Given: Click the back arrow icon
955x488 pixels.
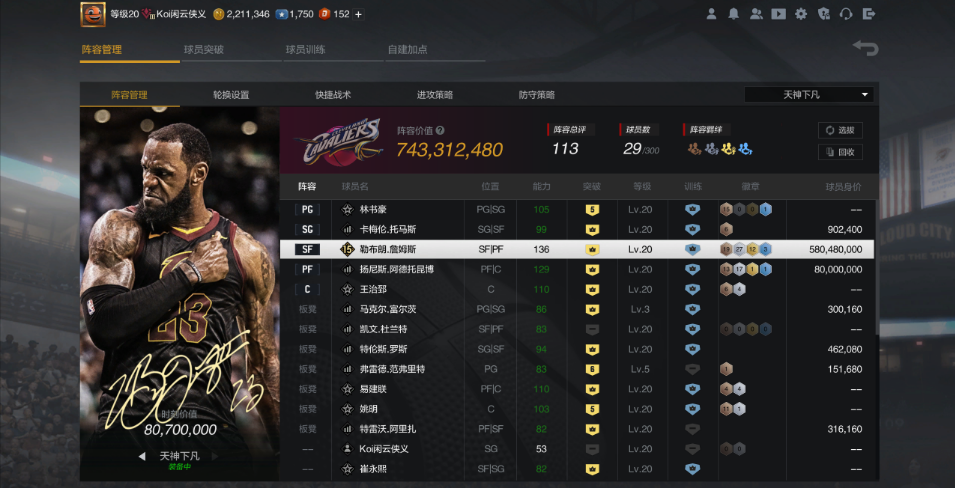Looking at the screenshot, I should tap(865, 49).
